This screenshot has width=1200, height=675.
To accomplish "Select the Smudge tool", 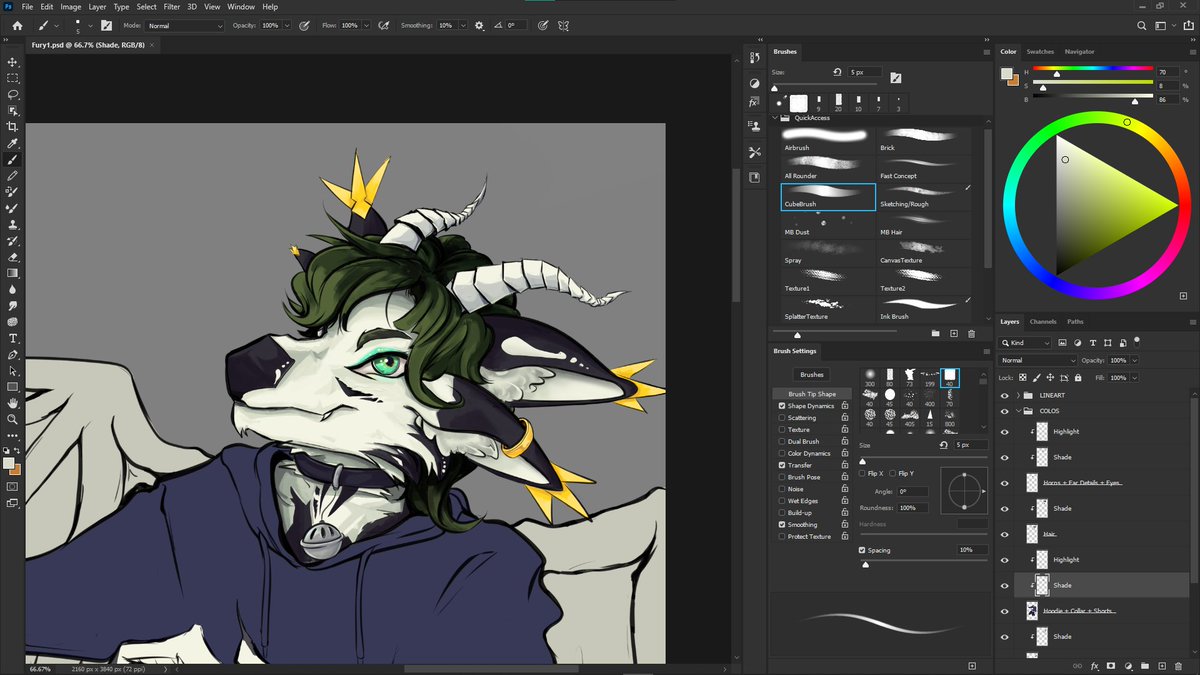I will pyautogui.click(x=13, y=305).
